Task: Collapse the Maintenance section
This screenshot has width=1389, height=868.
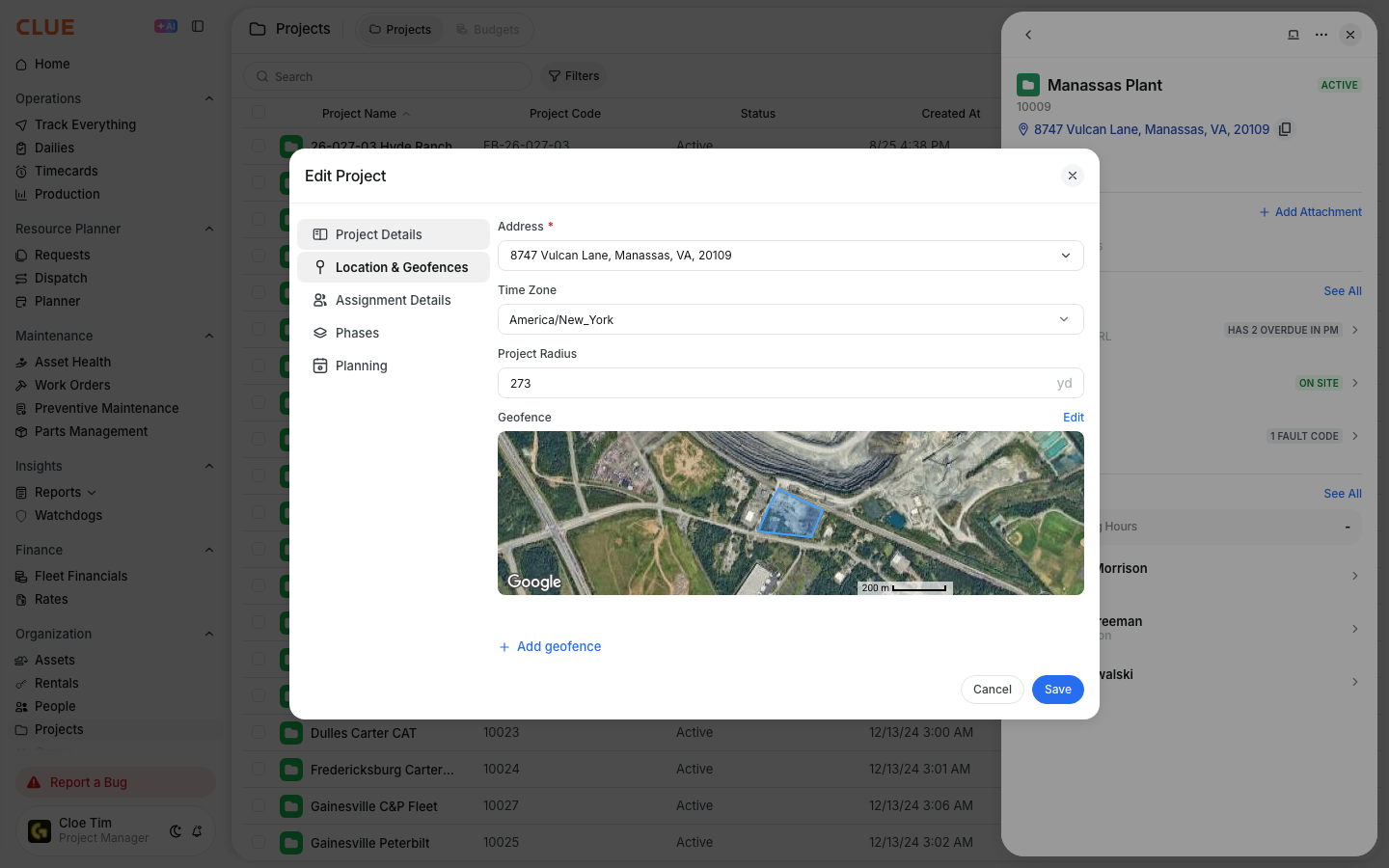Action: pyautogui.click(x=209, y=336)
